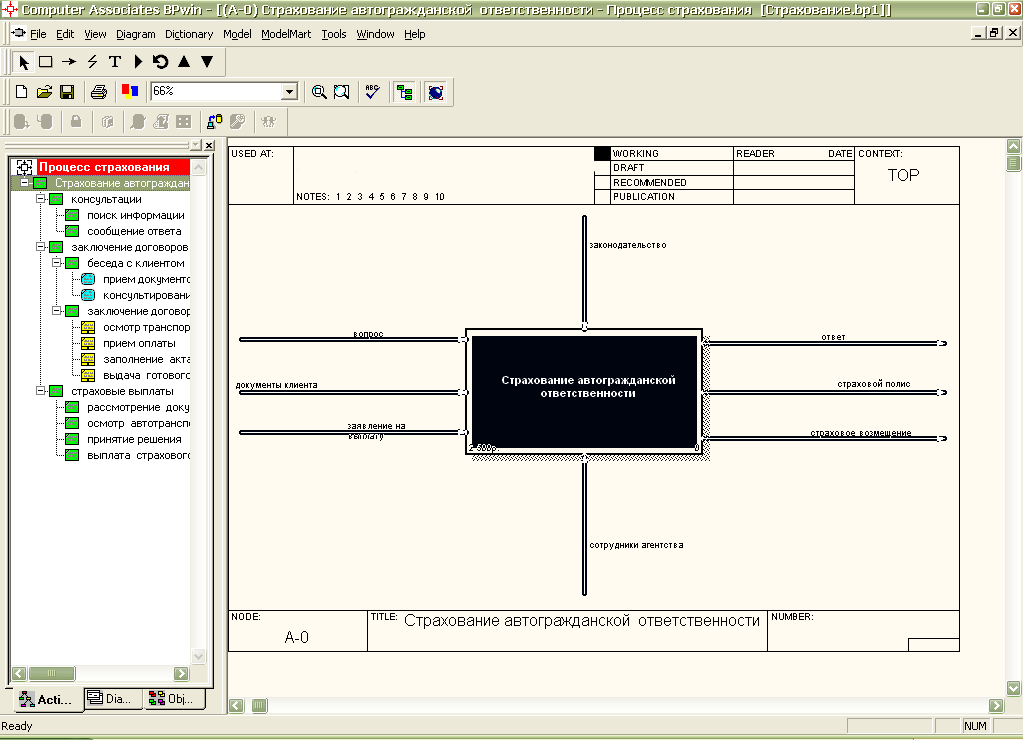This screenshot has width=1023, height=740.
Task: Open the View menu
Action: 95,34
